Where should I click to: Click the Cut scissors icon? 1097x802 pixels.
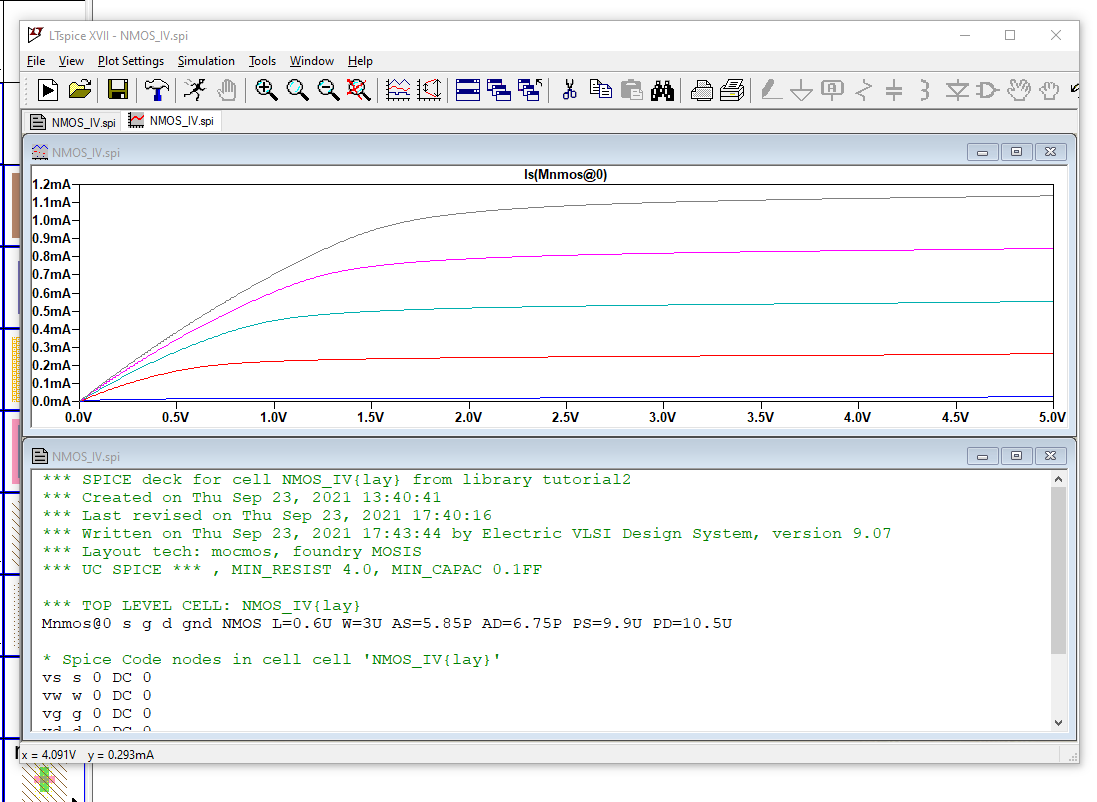coord(569,90)
